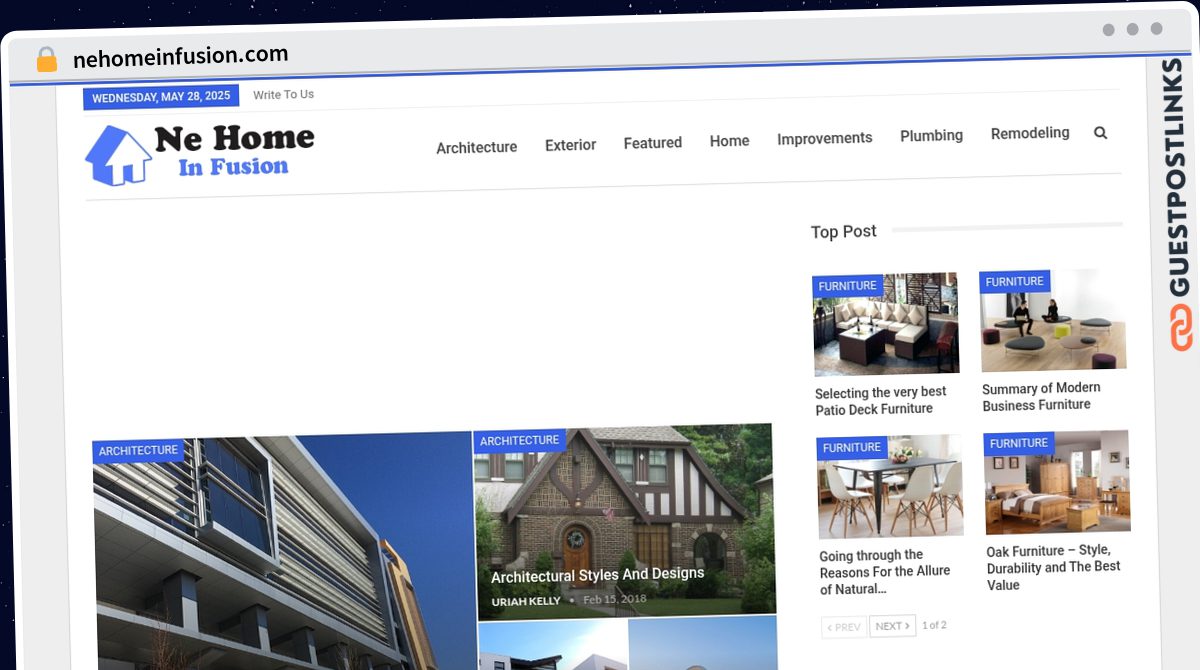Click the Feb 15, 2018 post date
This screenshot has height=670, width=1200.
(614, 599)
